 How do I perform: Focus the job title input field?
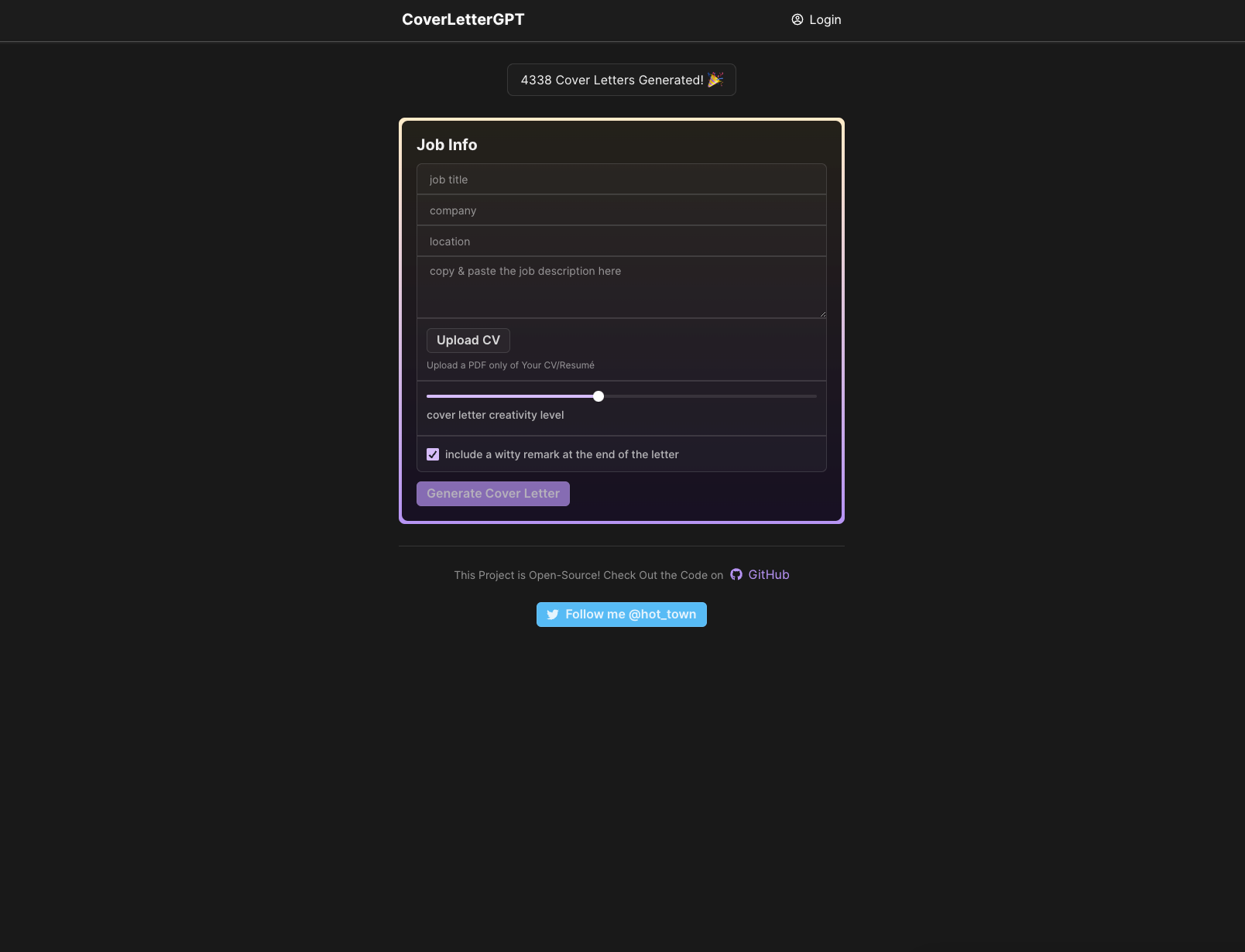click(x=622, y=179)
